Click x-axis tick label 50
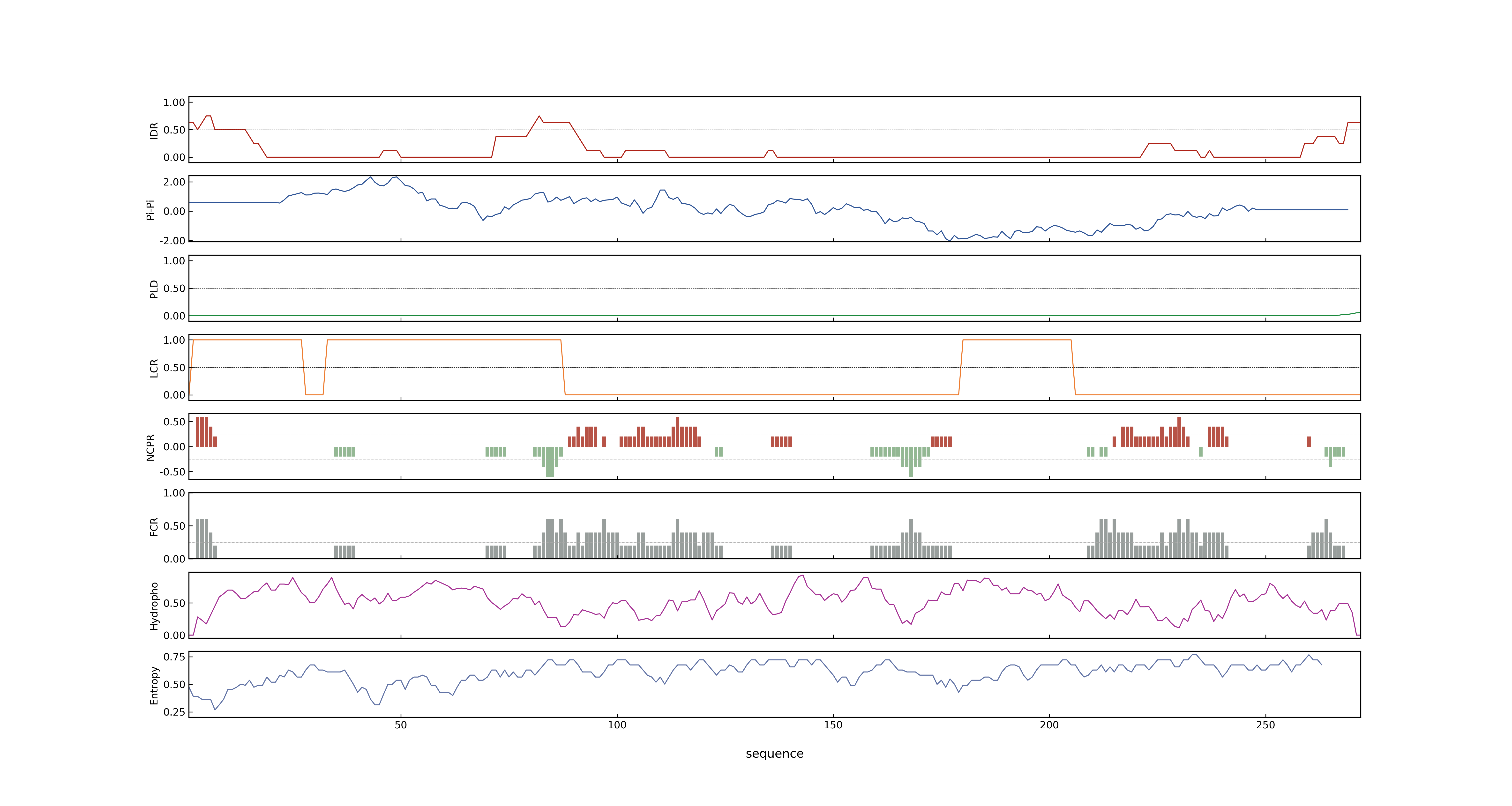Screen dimensions: 1512x806 [400, 725]
